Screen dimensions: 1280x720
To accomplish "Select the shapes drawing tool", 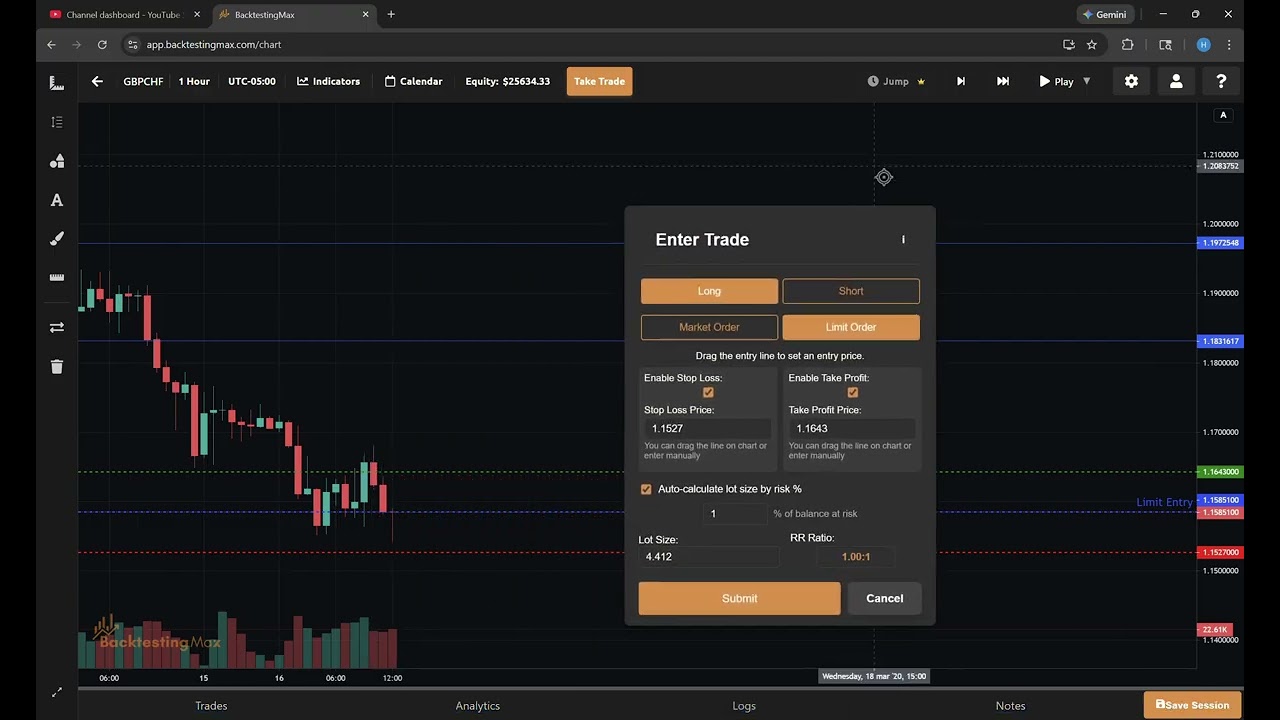I will point(57,161).
